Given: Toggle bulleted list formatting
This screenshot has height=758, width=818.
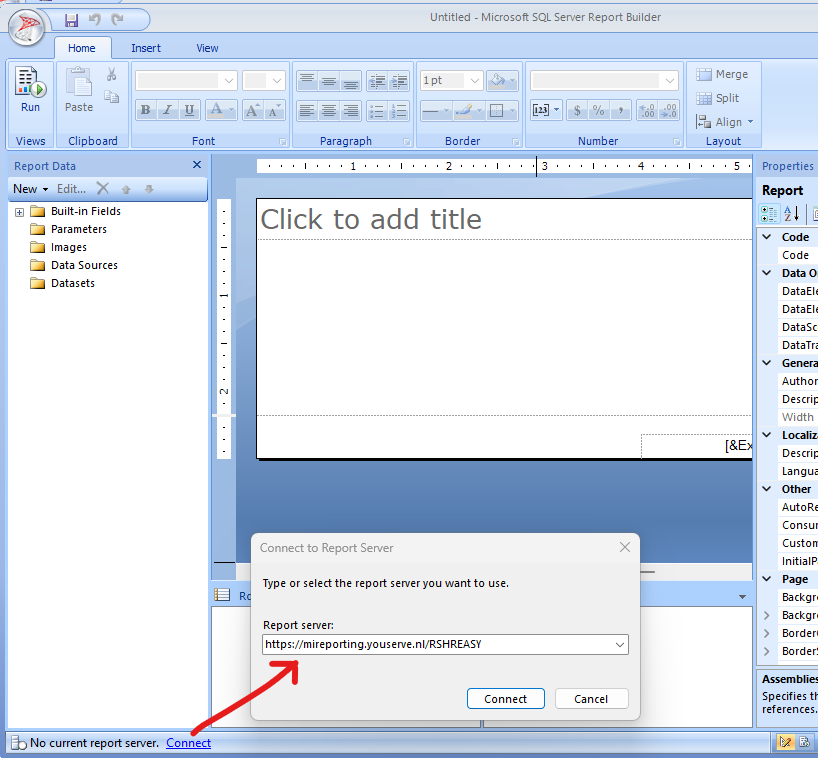Looking at the screenshot, I should coord(377,110).
